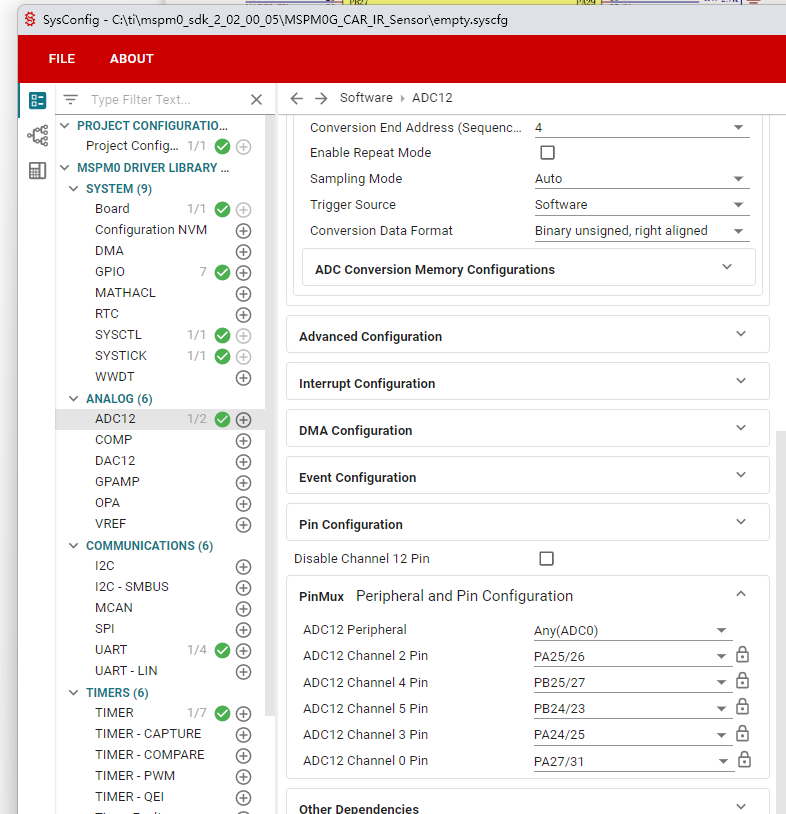The width and height of the screenshot is (786, 814).
Task: Lock the ADC12 Channel 2 Pin assignment
Action: pos(742,655)
